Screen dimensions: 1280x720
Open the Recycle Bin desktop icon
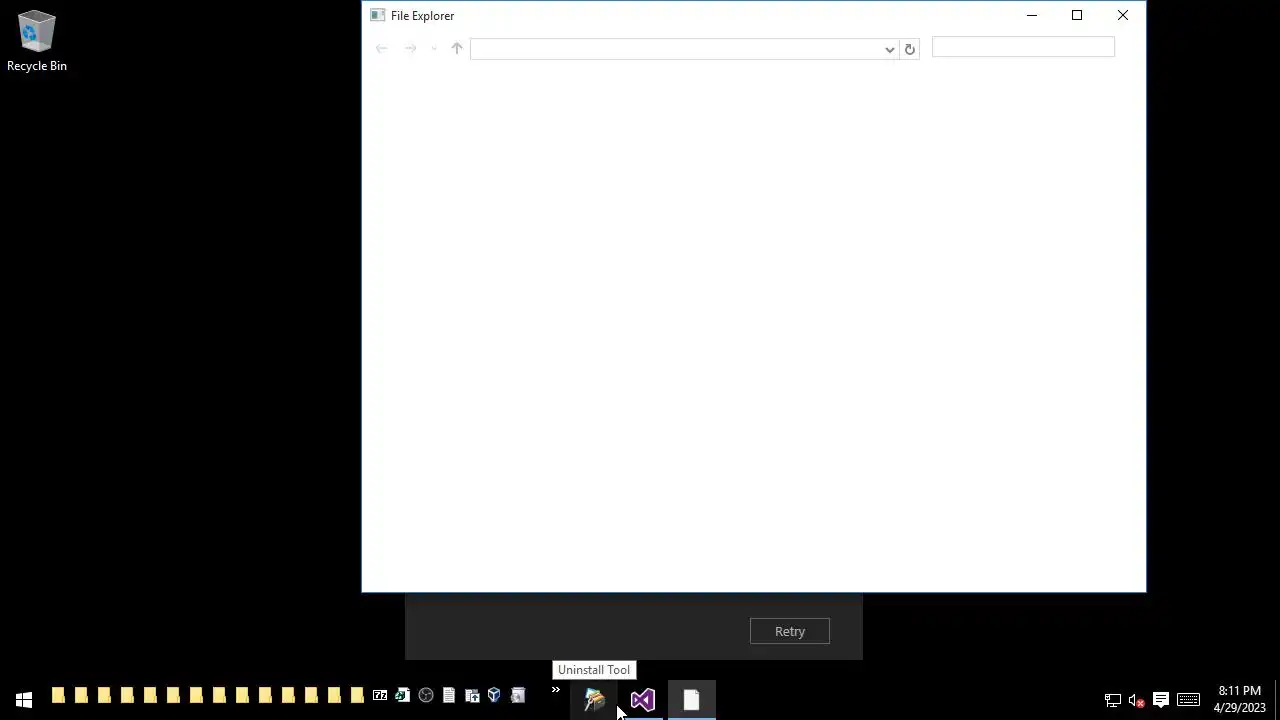[36, 41]
